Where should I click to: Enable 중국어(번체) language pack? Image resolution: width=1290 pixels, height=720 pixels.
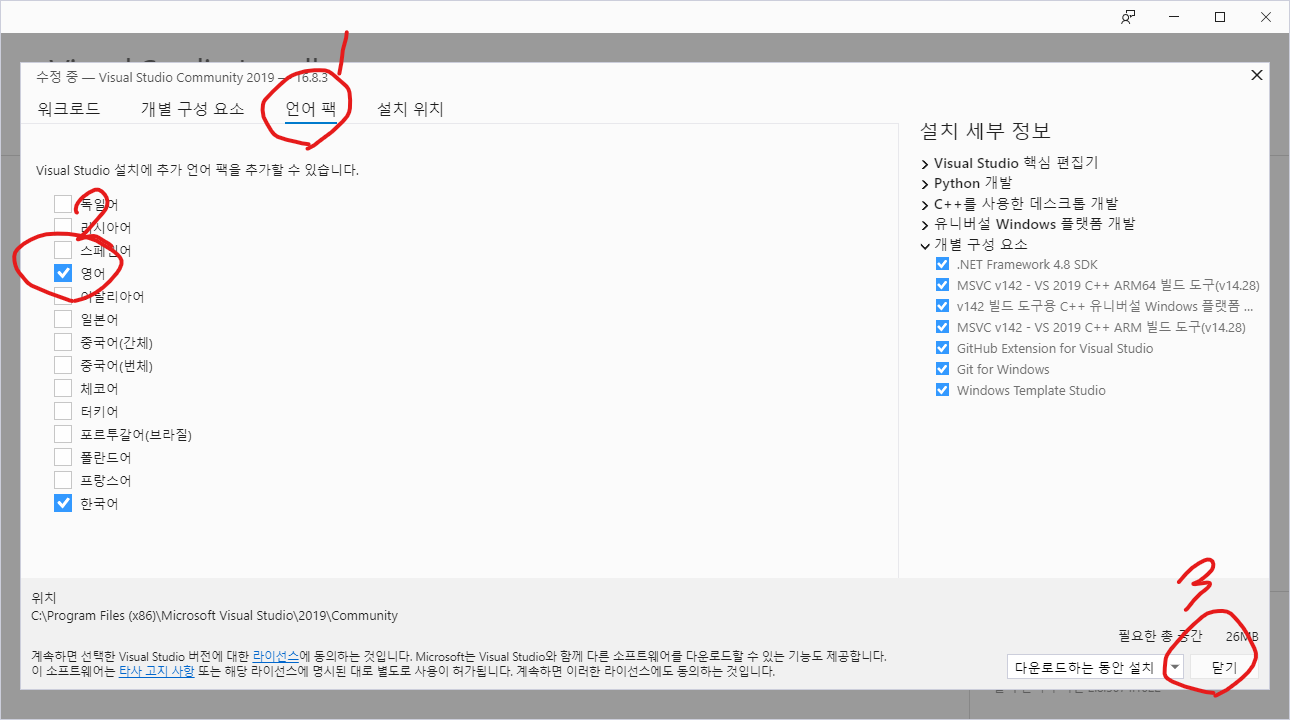63,365
